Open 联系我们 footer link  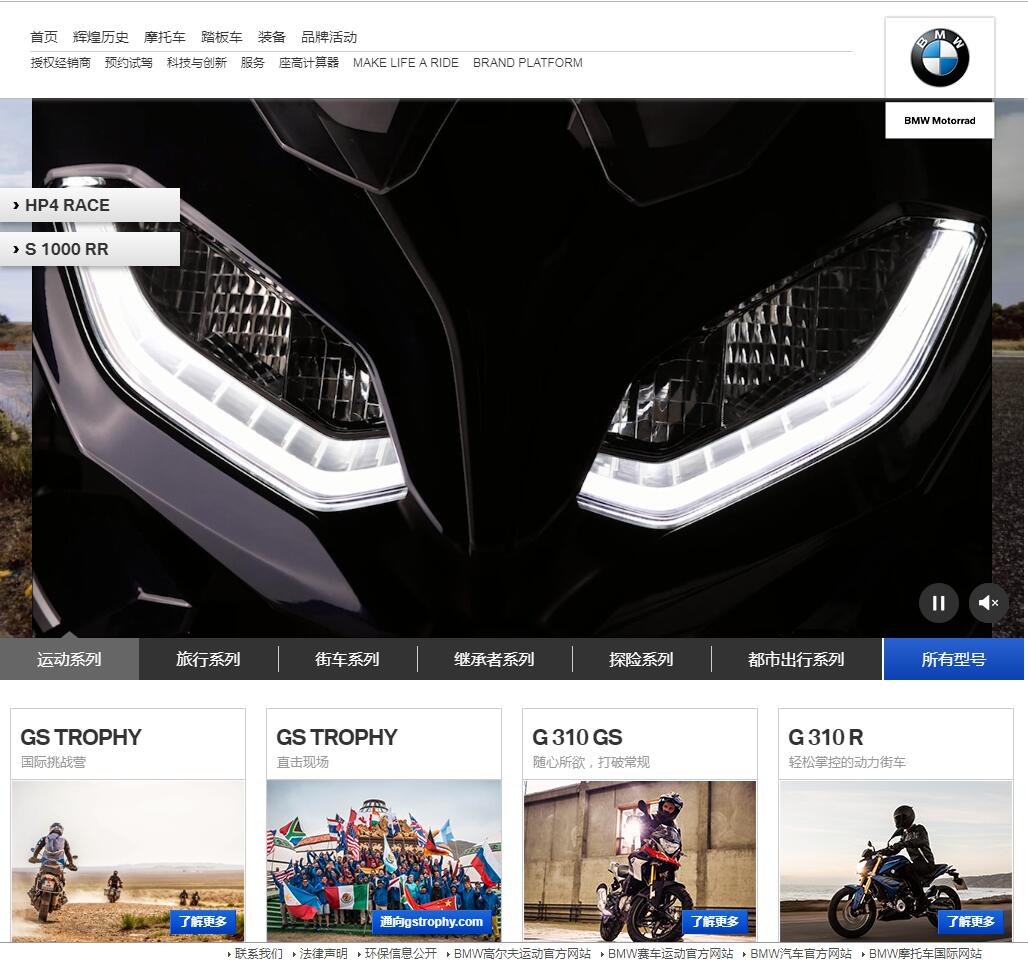258,954
